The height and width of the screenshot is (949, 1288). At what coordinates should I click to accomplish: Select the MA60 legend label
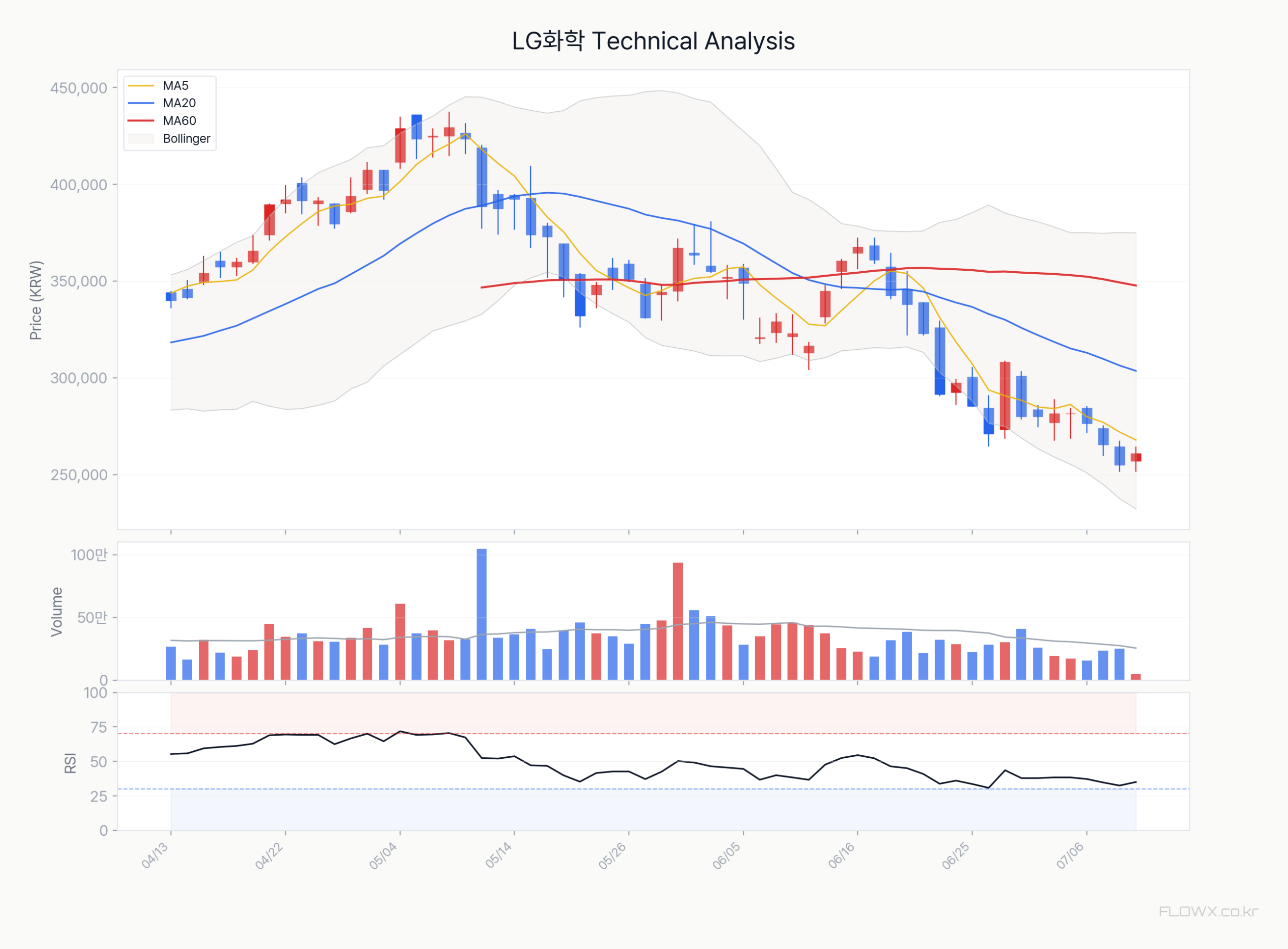[179, 121]
